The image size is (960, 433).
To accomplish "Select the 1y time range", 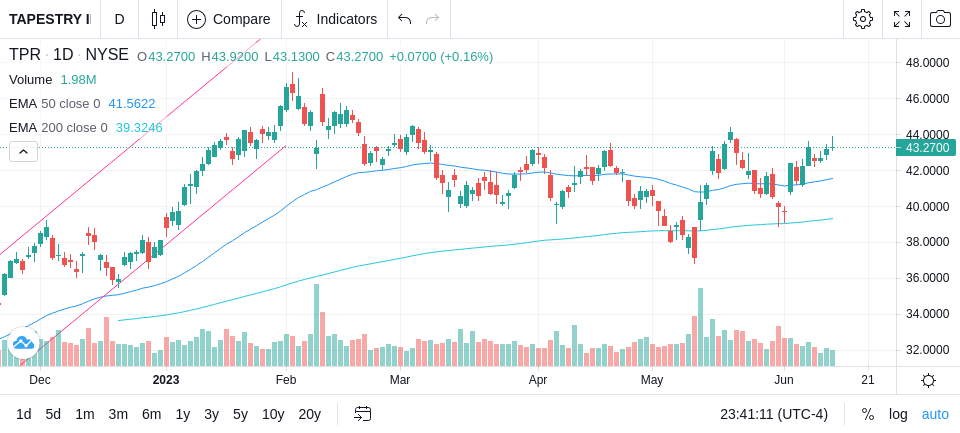I will (x=182, y=415).
